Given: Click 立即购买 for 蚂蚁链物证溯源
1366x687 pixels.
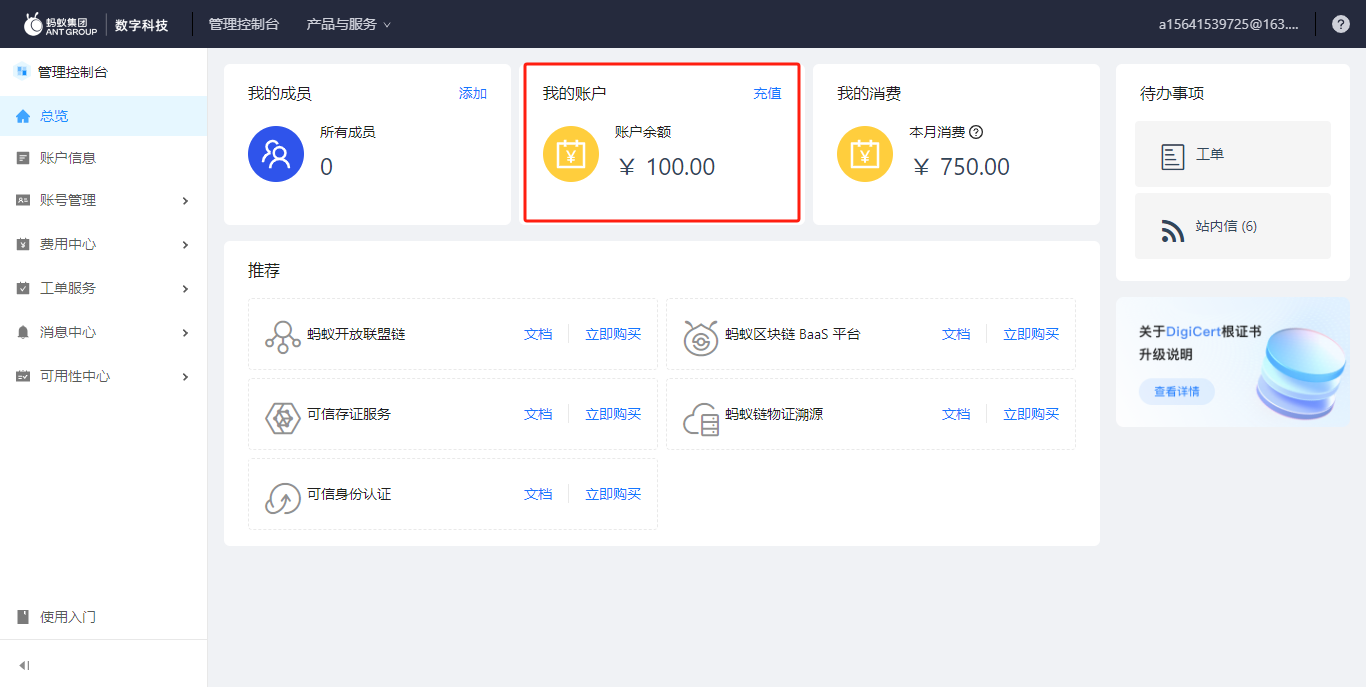Looking at the screenshot, I should click(1031, 414).
